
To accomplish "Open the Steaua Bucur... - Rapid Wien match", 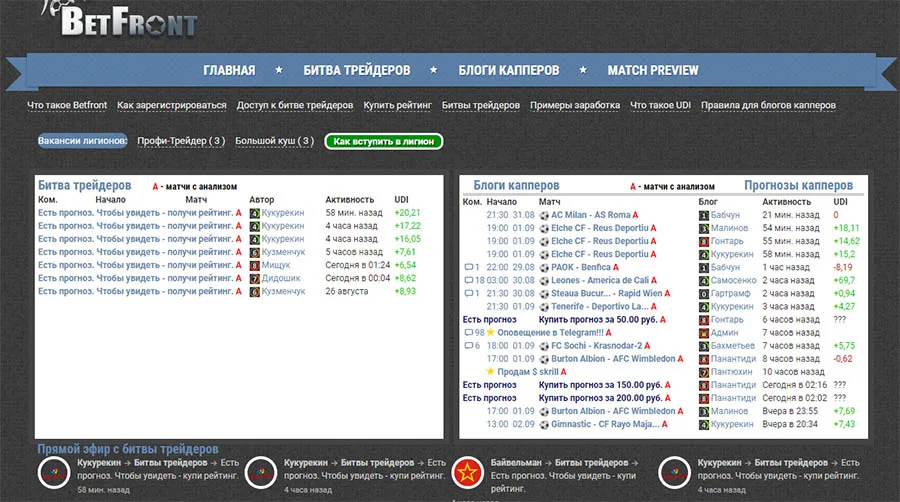I will [607, 293].
